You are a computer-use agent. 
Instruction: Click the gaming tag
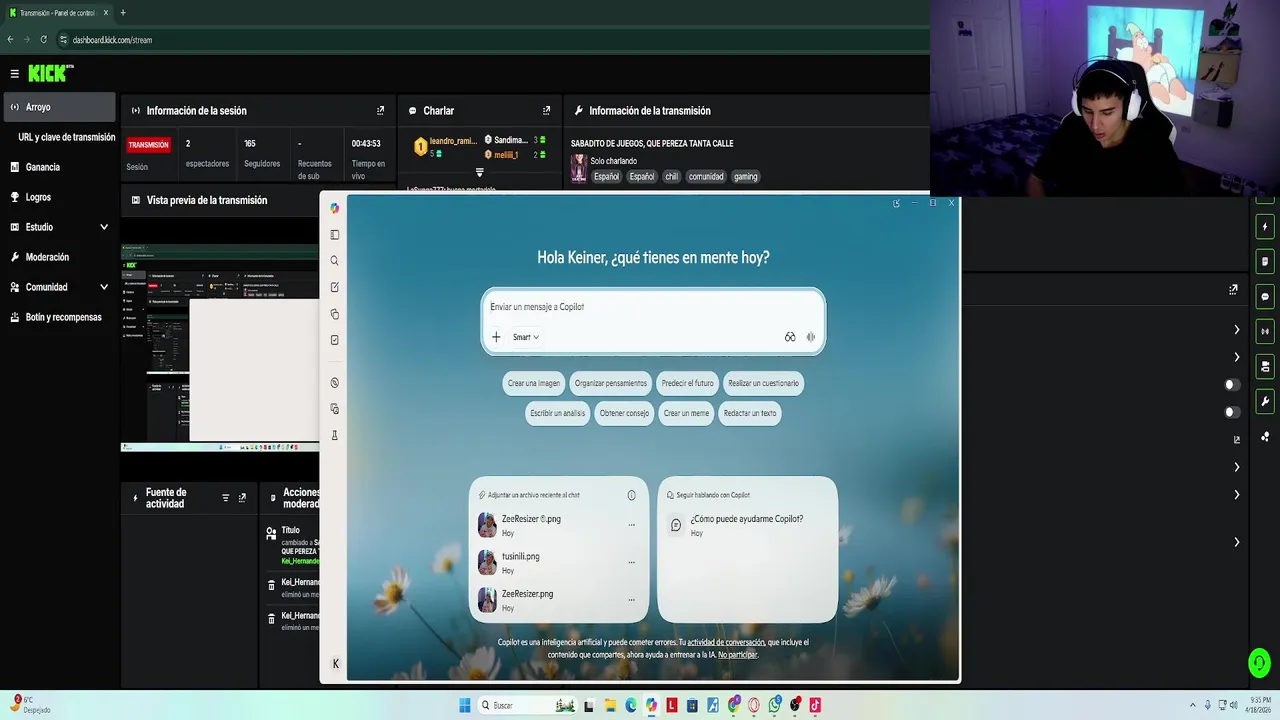(x=746, y=177)
